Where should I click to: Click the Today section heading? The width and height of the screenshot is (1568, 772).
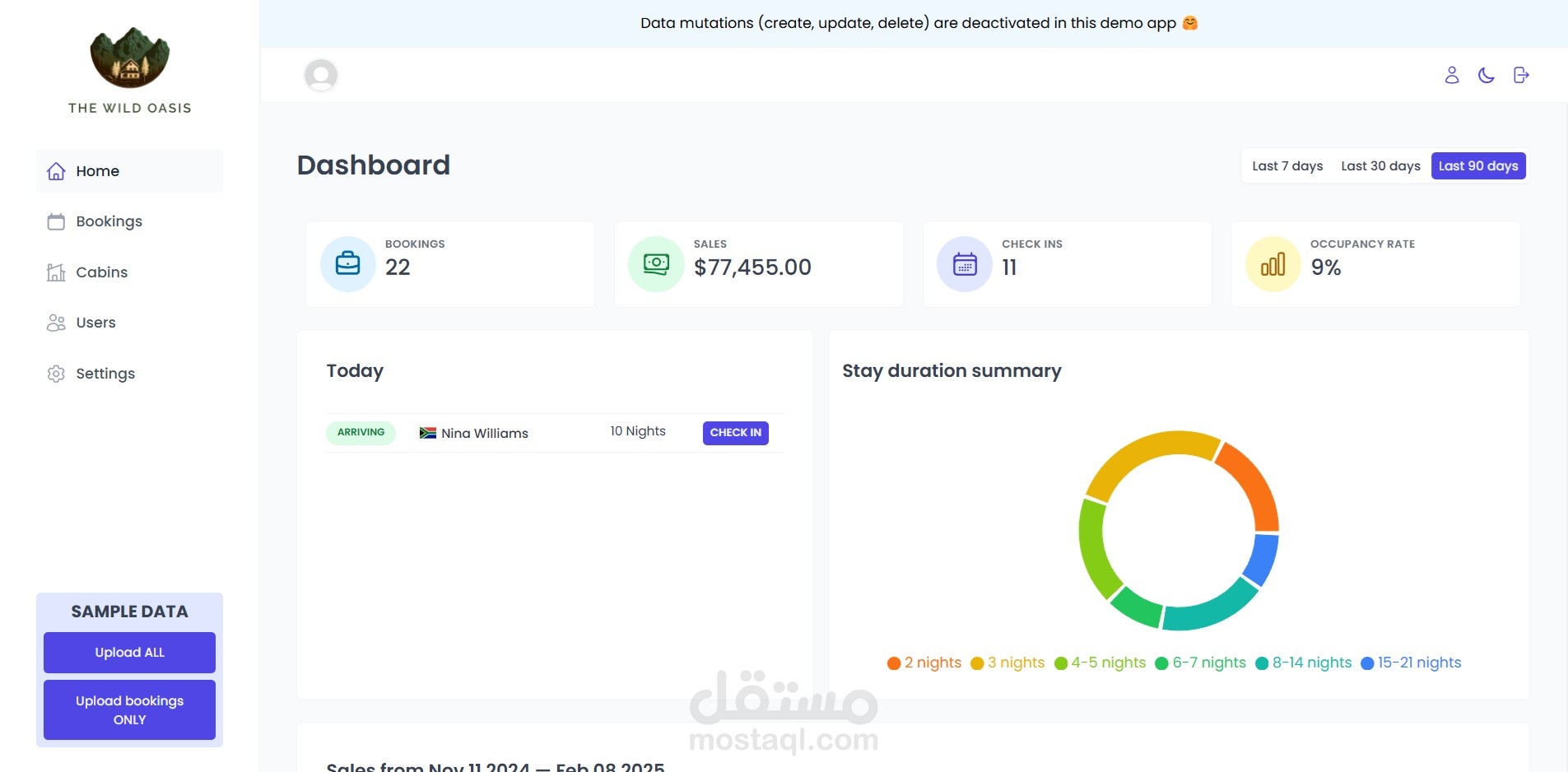(355, 371)
